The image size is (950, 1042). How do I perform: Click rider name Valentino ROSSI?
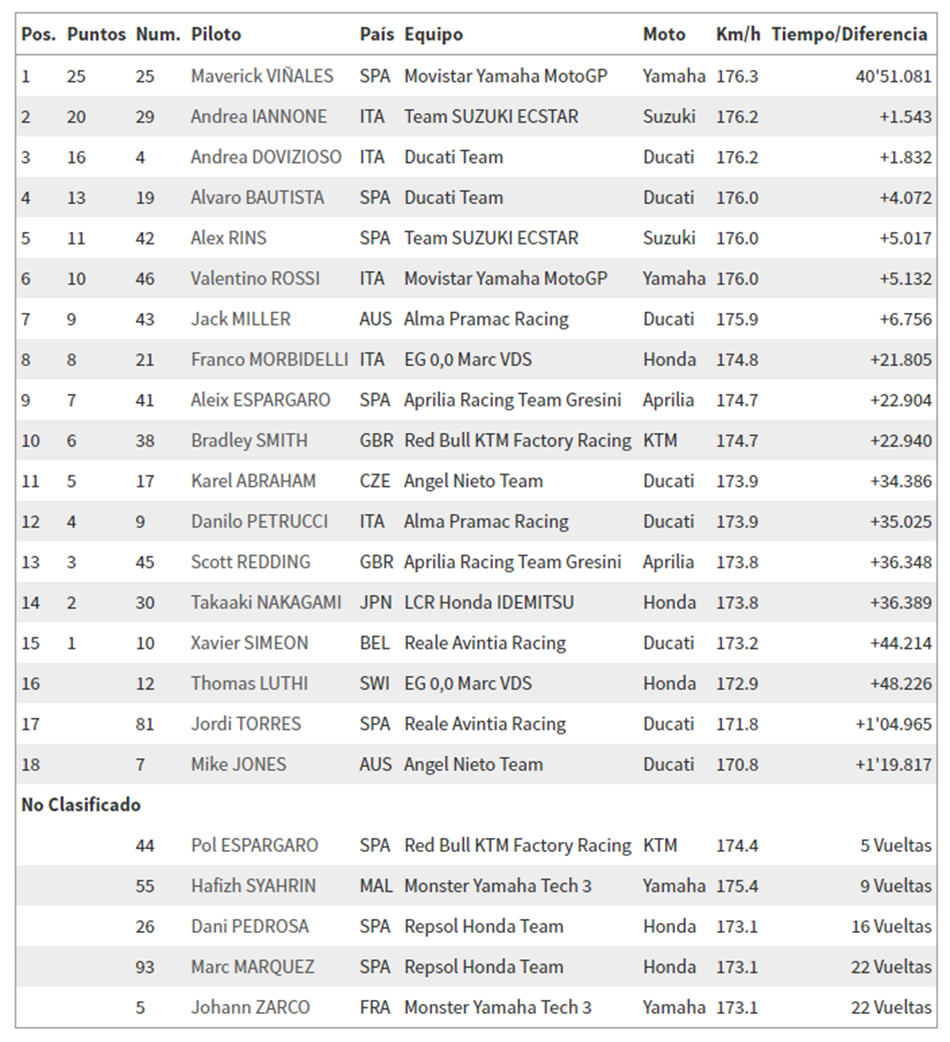click(255, 278)
